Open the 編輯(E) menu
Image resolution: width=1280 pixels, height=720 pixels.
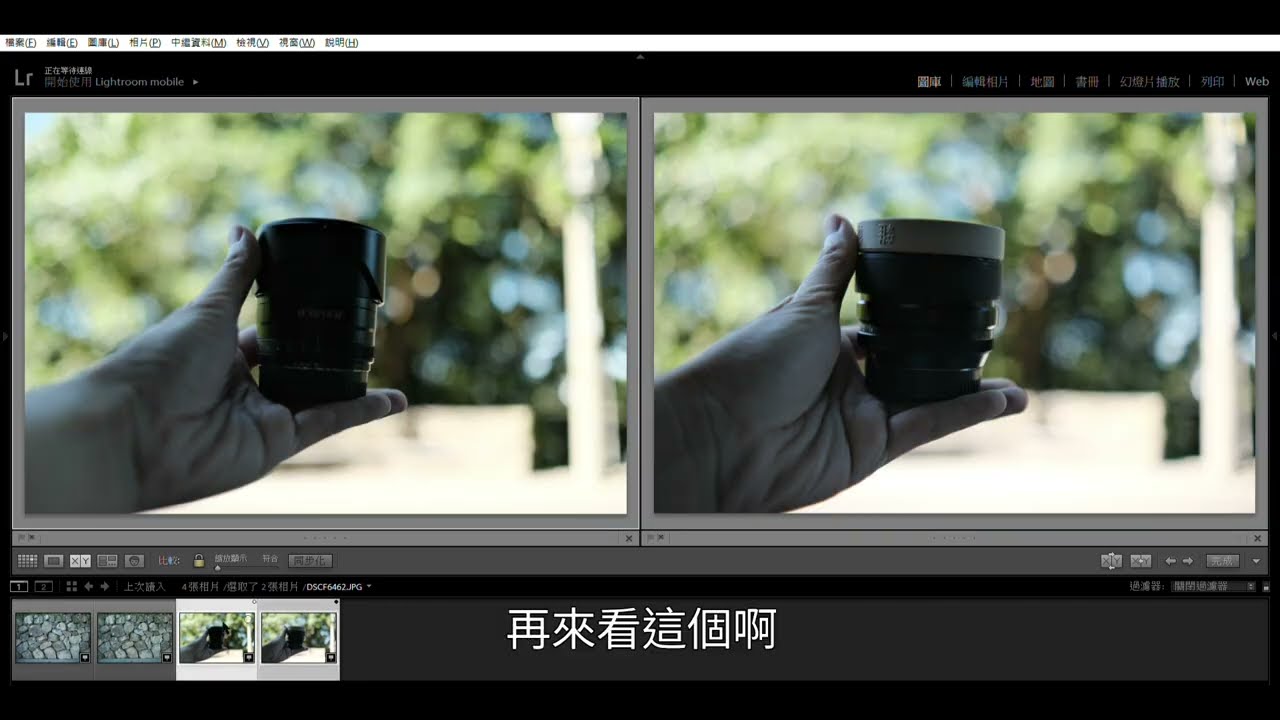point(62,43)
